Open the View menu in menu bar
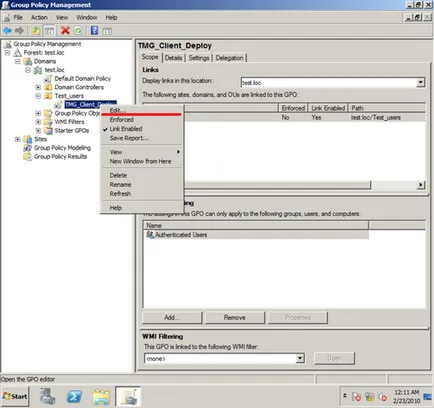This screenshot has height=408, width=434. (x=62, y=18)
